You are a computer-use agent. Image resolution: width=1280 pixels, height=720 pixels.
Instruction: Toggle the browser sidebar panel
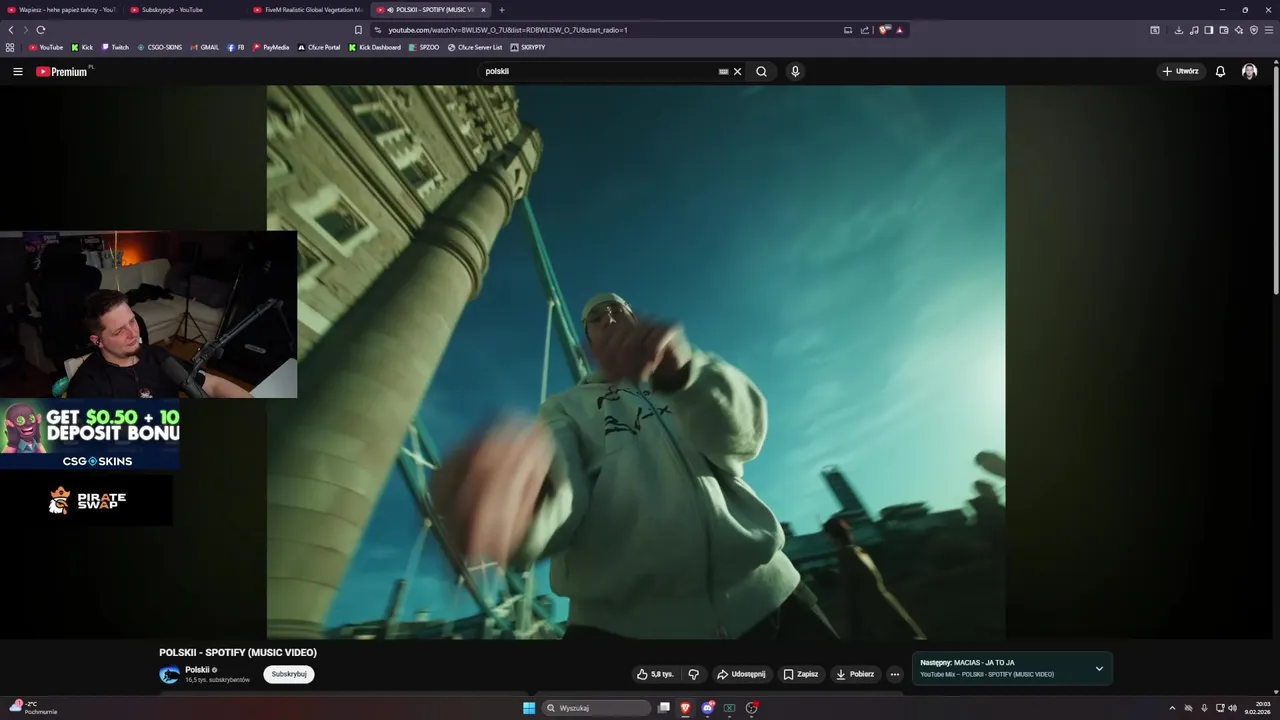click(1209, 30)
